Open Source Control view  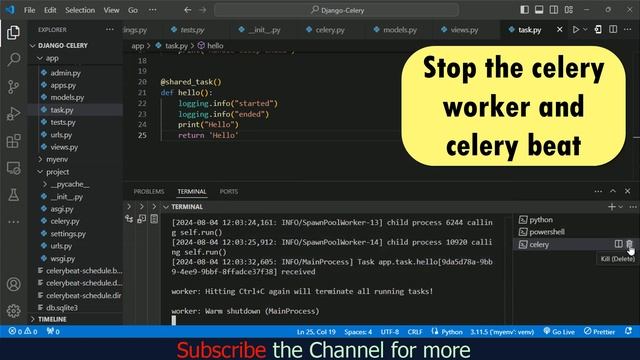[13, 87]
